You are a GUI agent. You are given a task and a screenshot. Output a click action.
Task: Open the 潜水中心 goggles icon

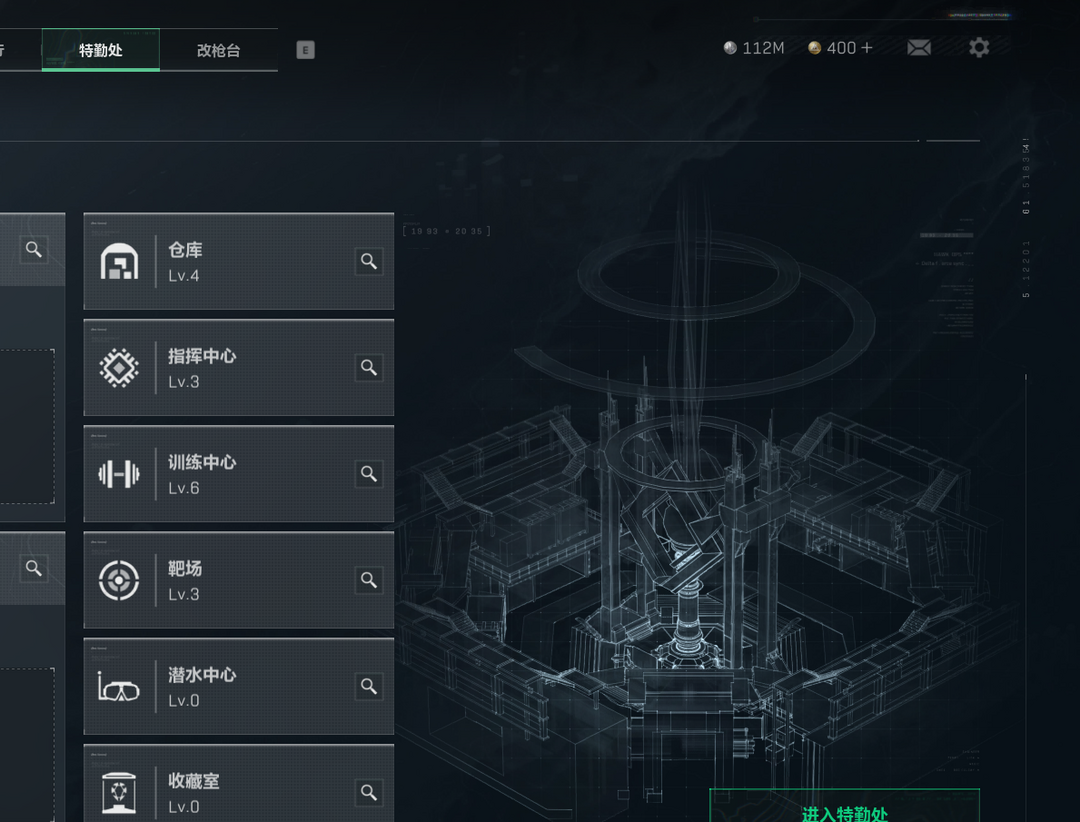point(119,687)
